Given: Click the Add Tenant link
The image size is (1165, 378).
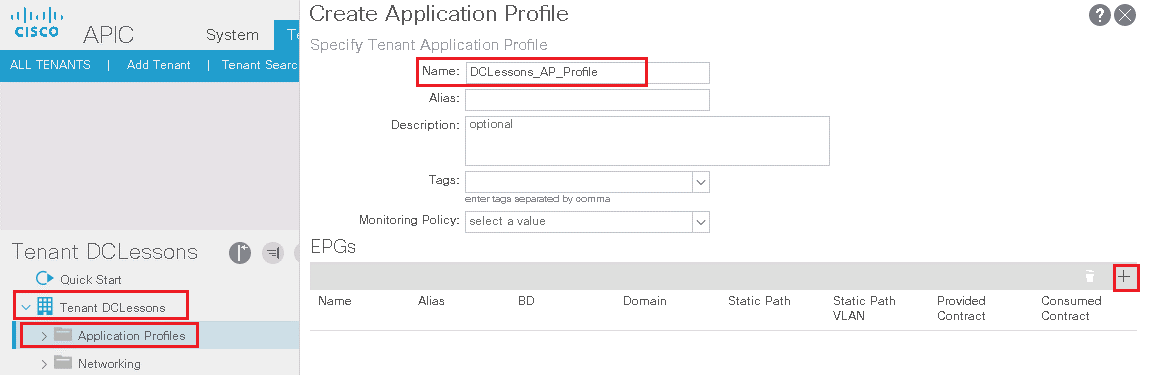Looking at the screenshot, I should 158,65.
